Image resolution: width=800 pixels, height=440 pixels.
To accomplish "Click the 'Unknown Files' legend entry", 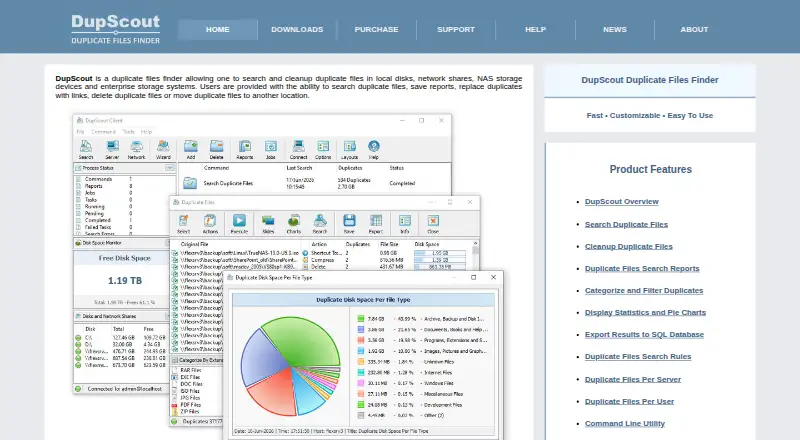I will (x=439, y=361).
